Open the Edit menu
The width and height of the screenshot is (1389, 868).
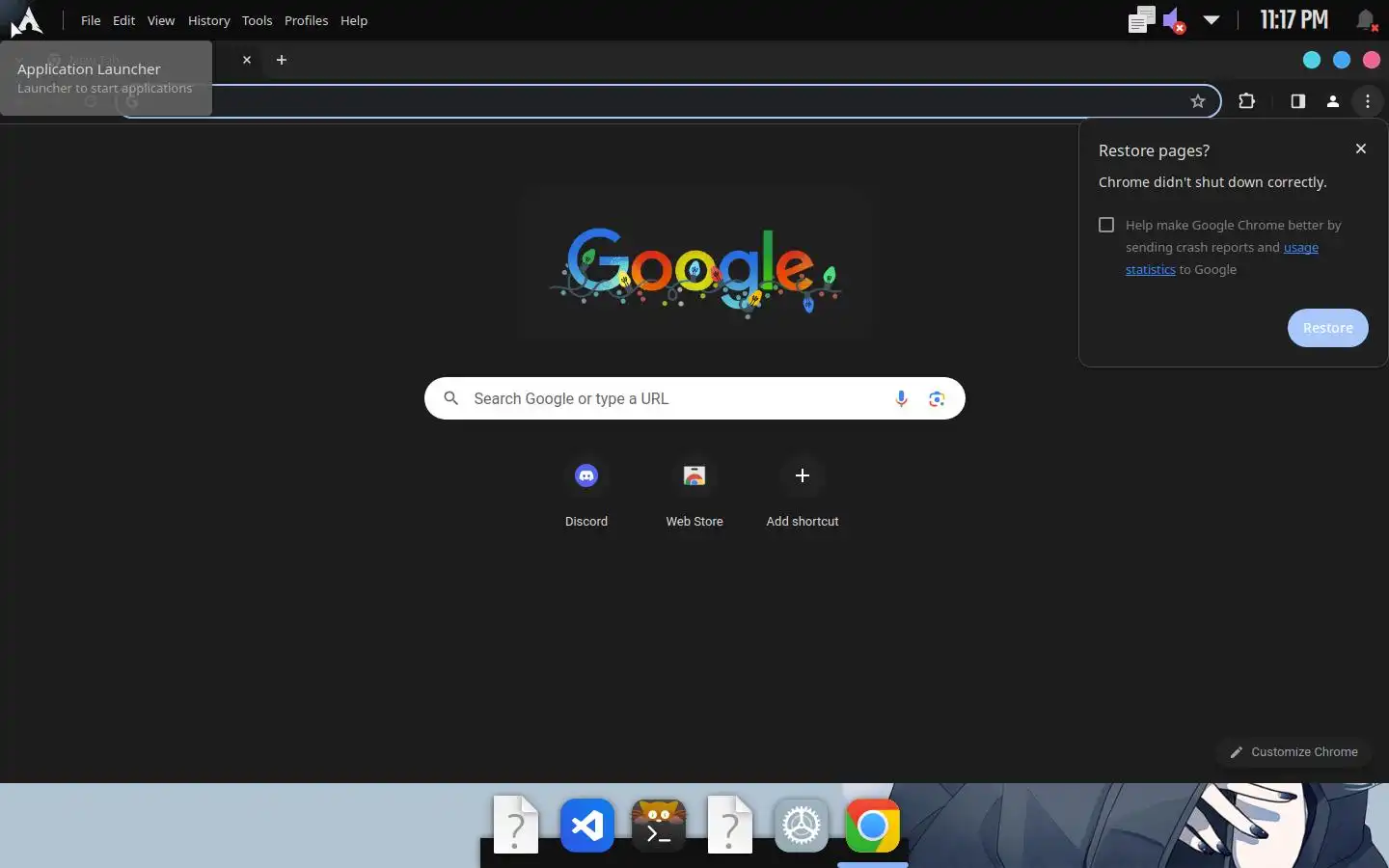[123, 20]
